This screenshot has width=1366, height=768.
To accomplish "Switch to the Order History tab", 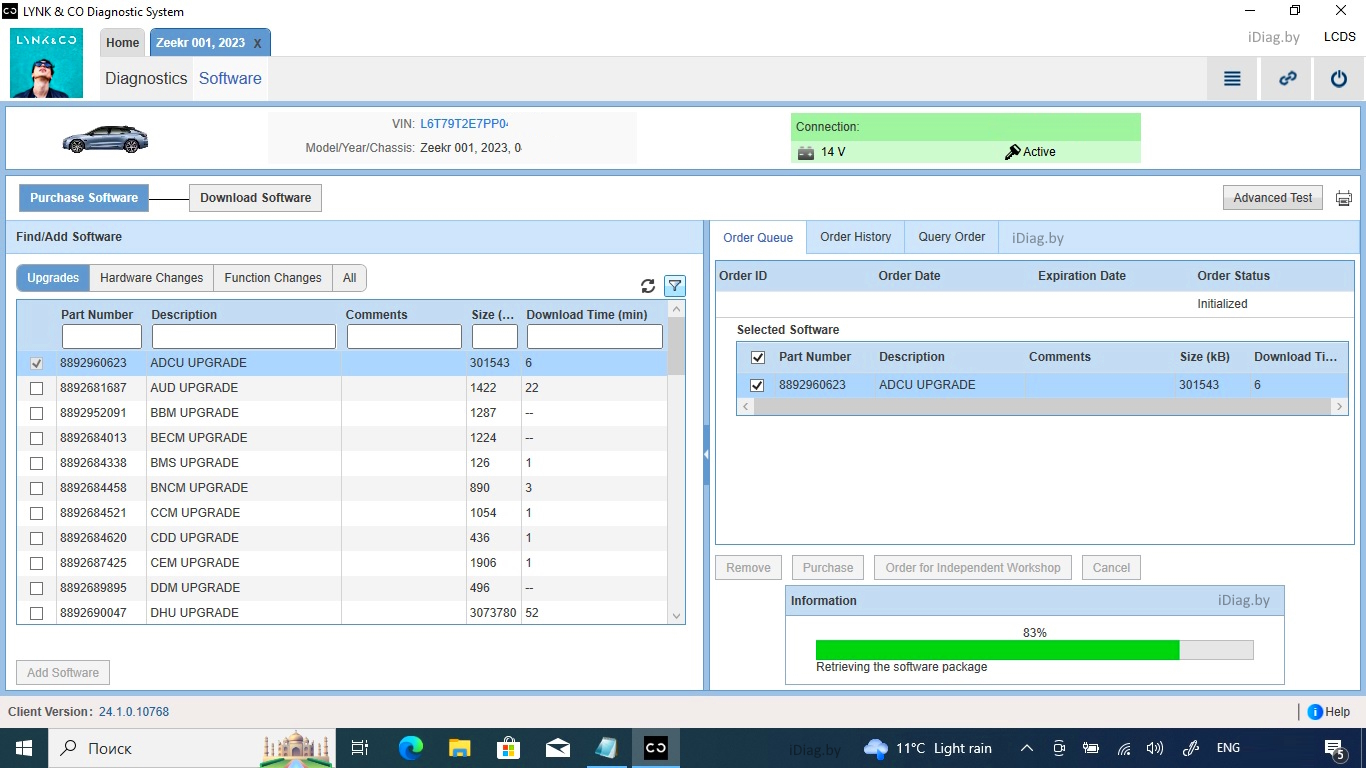I will (x=855, y=237).
